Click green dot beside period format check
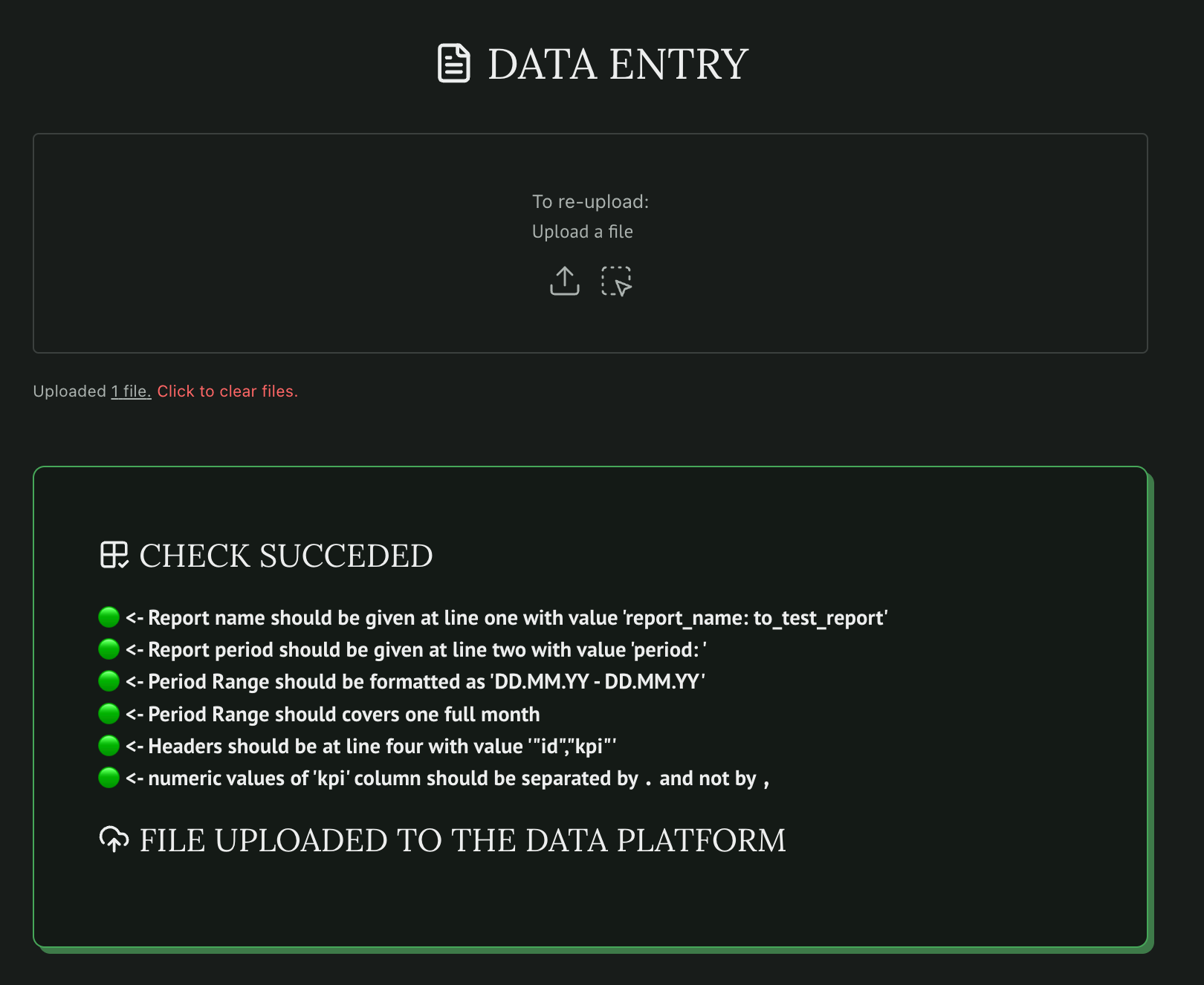This screenshot has height=985, width=1204. (x=109, y=680)
